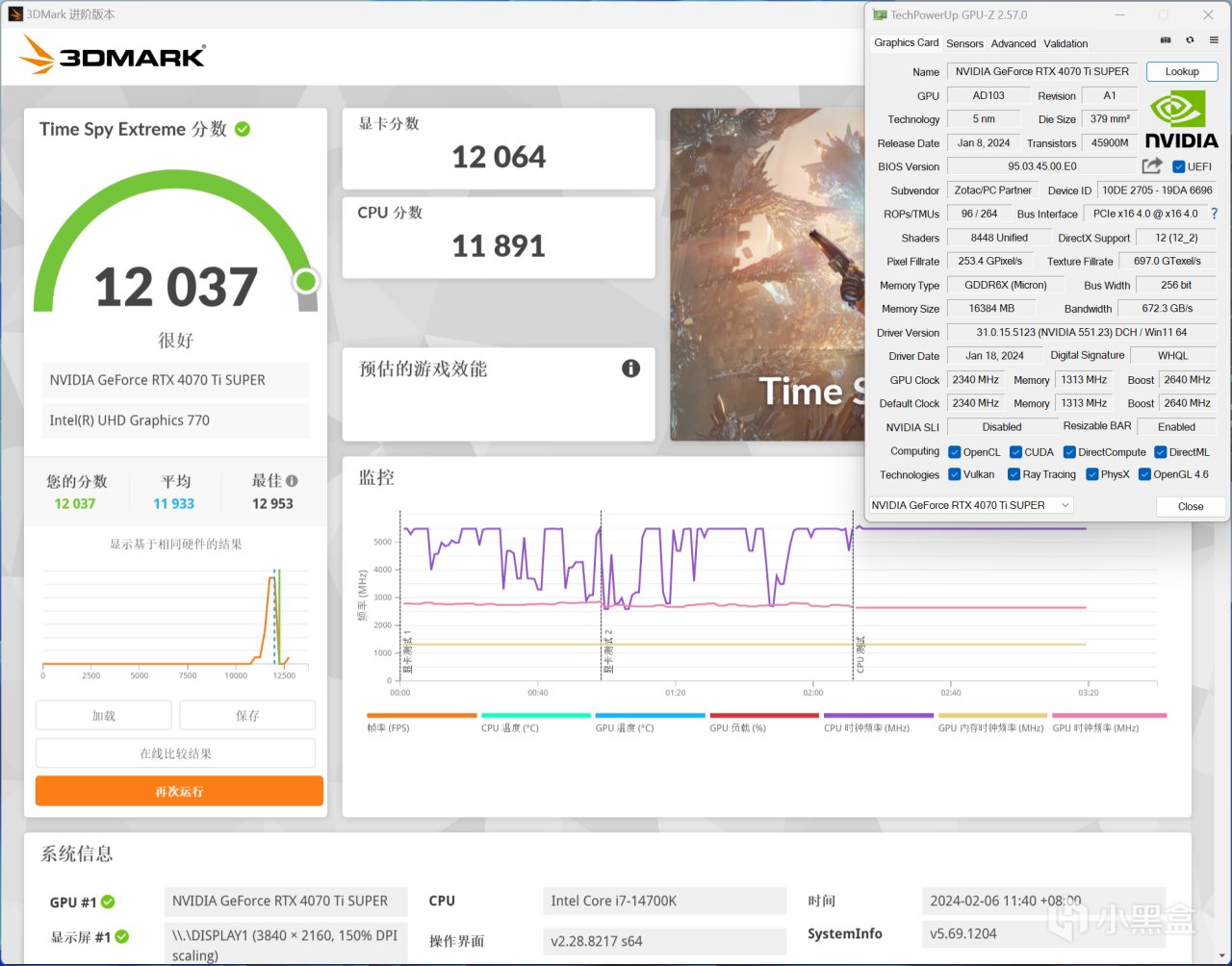Click the Memory Size value 16384 MB
The height and width of the screenshot is (966, 1232).
point(991,309)
